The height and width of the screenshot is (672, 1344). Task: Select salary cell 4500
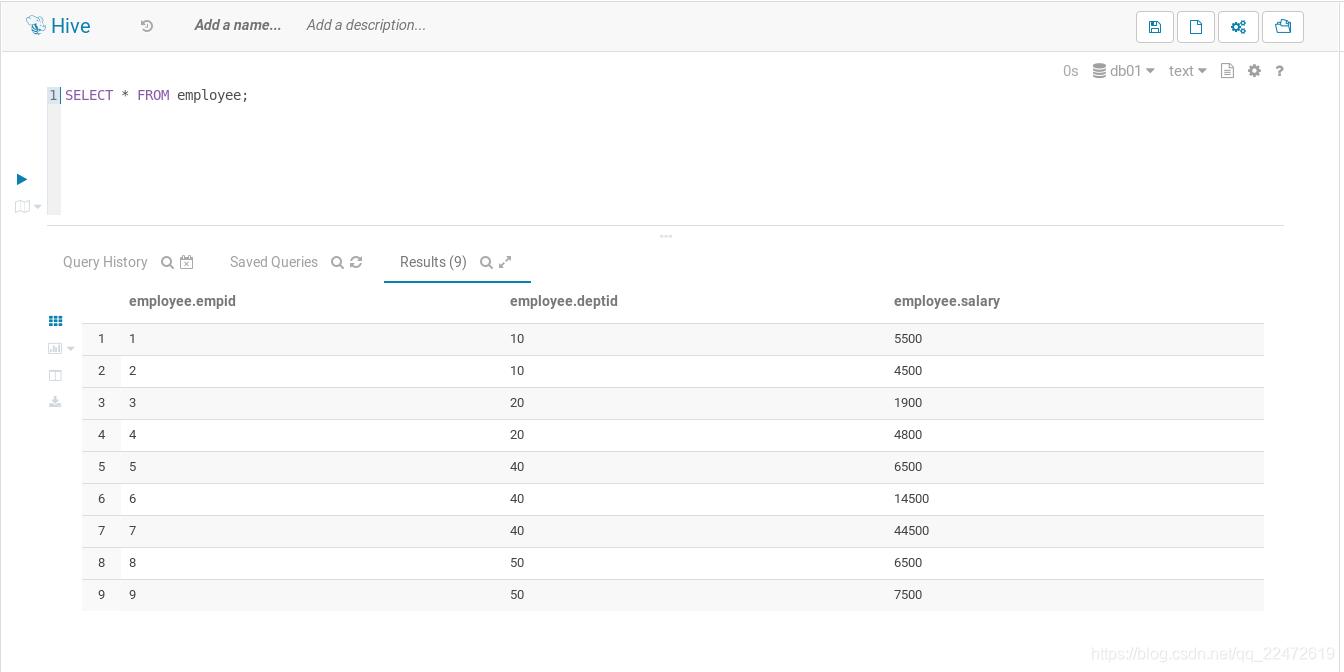(908, 371)
